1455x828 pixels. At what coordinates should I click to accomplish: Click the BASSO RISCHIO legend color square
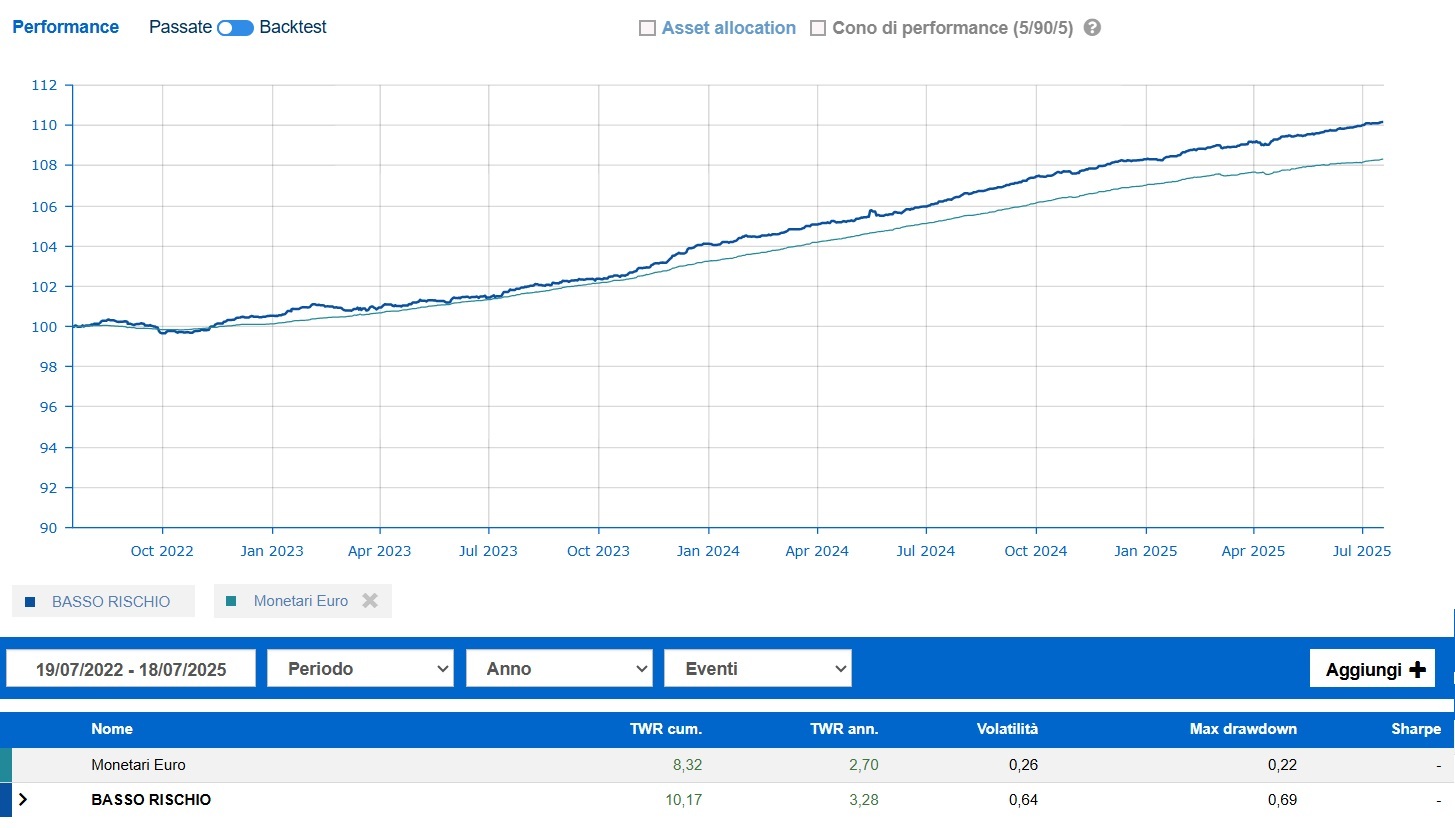tap(30, 602)
